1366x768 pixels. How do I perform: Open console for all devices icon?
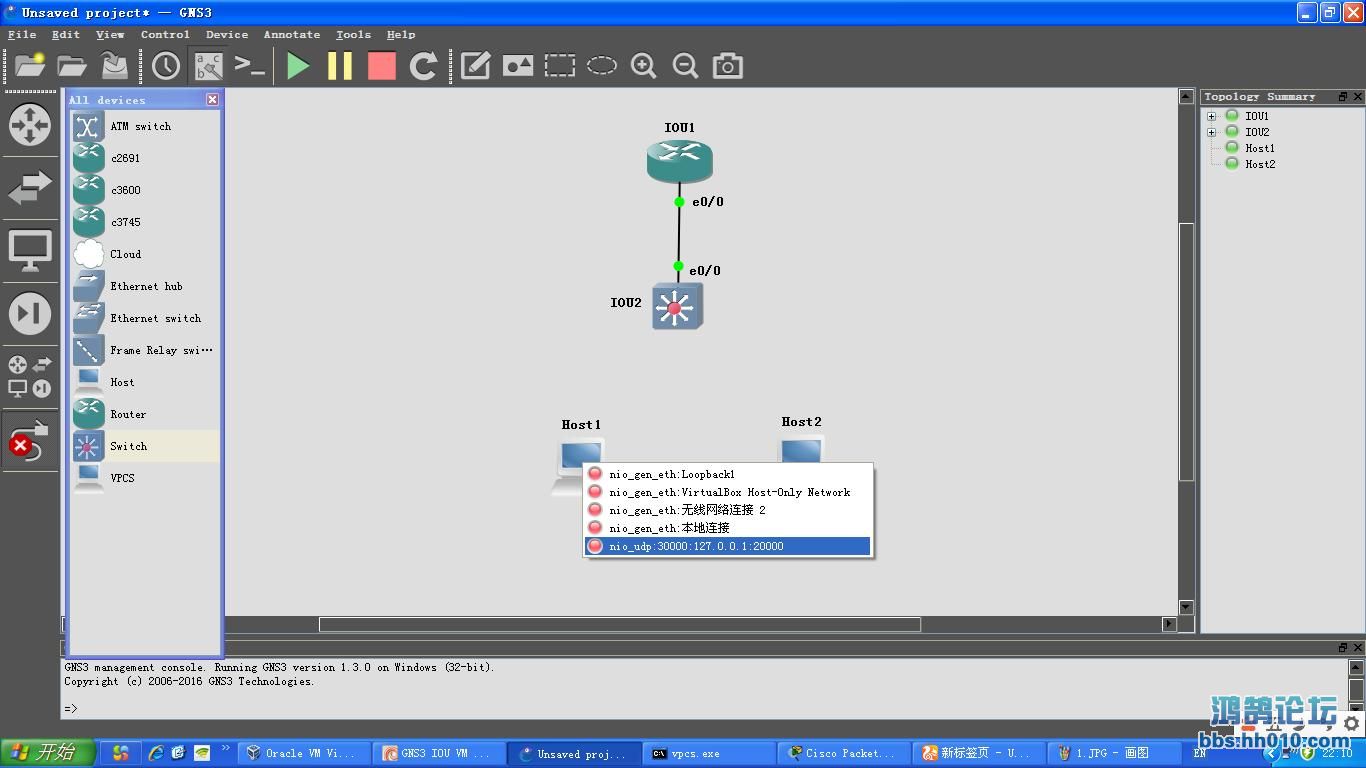click(x=250, y=66)
